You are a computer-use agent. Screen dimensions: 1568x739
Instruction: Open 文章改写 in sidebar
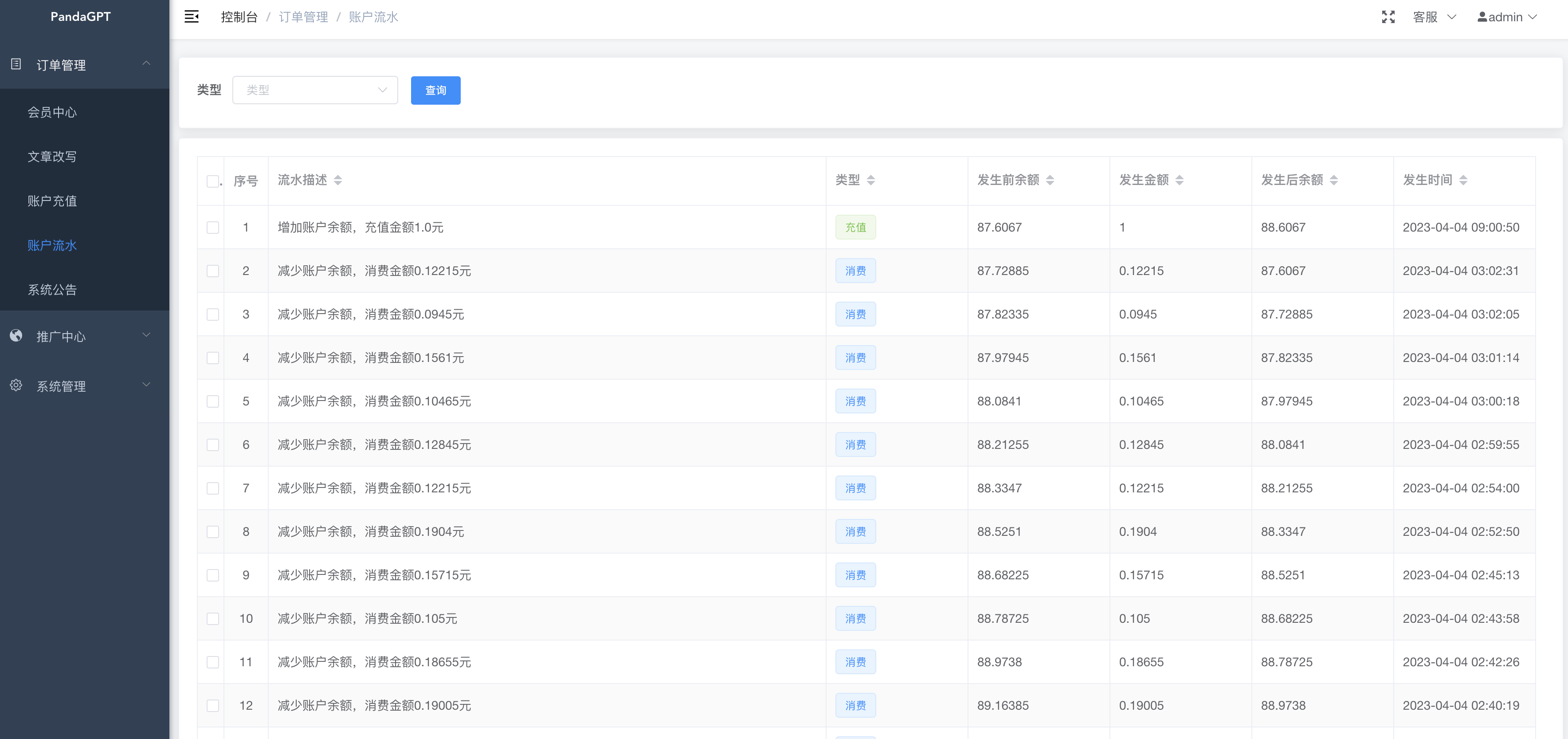pos(52,157)
